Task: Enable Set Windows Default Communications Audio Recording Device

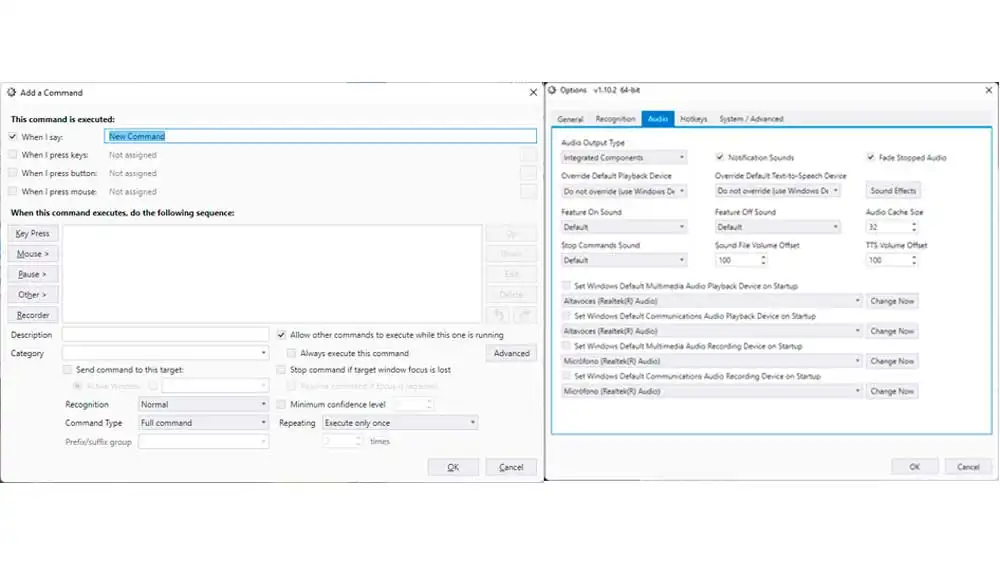Action: (566, 376)
